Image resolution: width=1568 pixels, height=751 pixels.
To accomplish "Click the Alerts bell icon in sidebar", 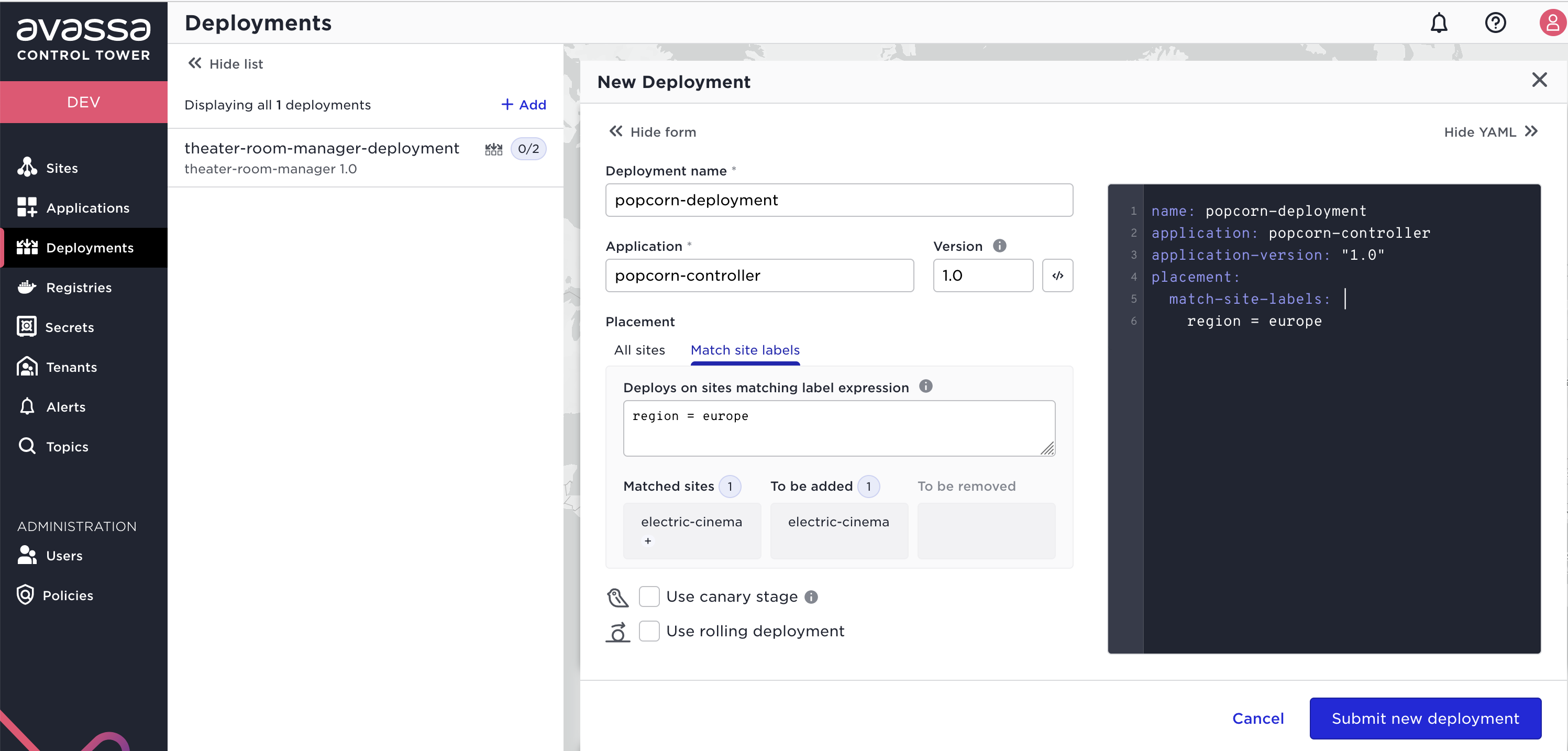I will coord(27,406).
